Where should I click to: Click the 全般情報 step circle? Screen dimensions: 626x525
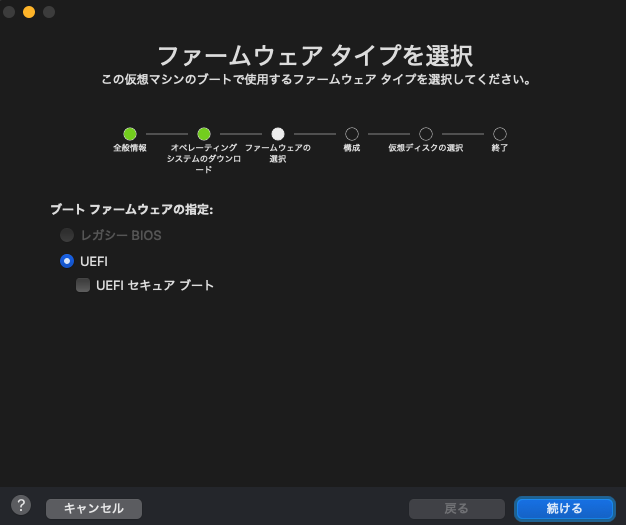130,134
